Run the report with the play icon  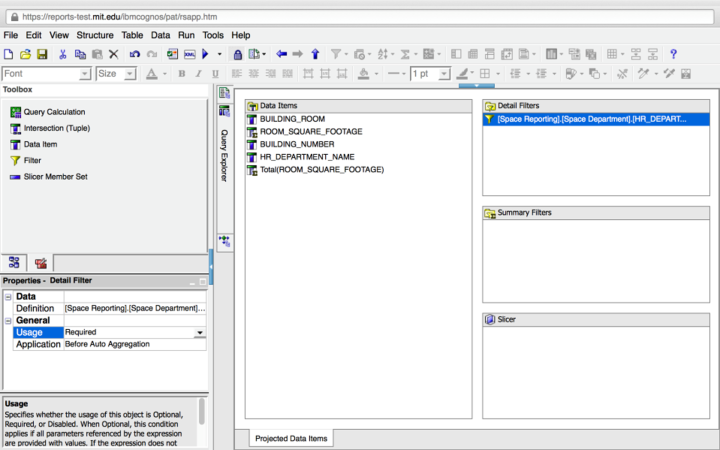click(x=205, y=54)
